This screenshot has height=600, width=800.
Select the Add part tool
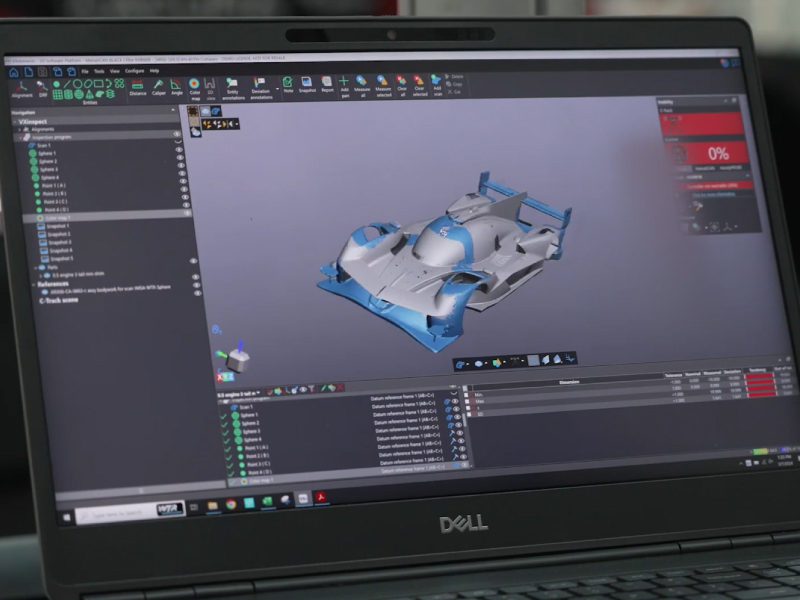(x=344, y=82)
